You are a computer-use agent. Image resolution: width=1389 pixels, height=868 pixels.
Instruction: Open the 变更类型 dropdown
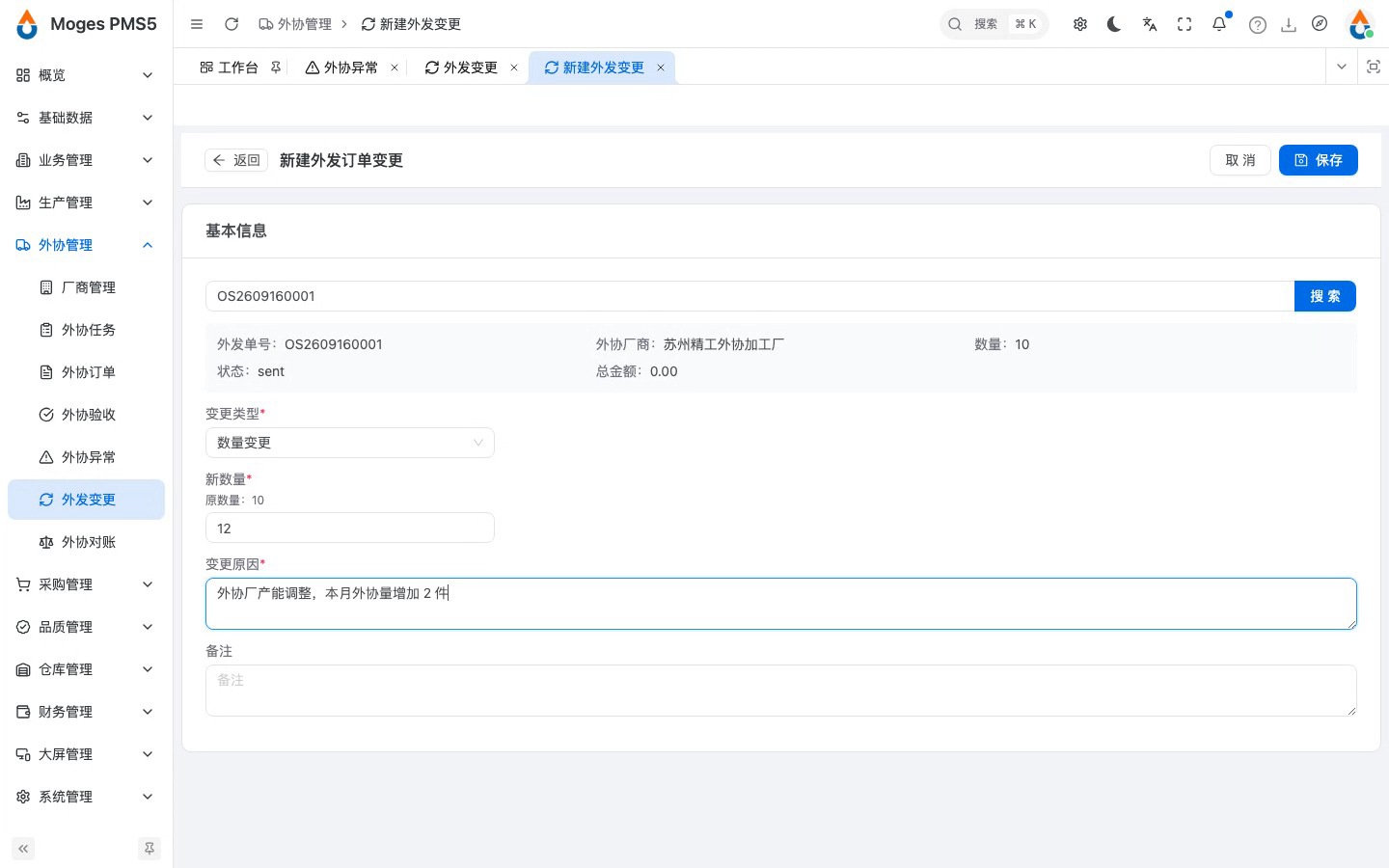click(x=350, y=443)
